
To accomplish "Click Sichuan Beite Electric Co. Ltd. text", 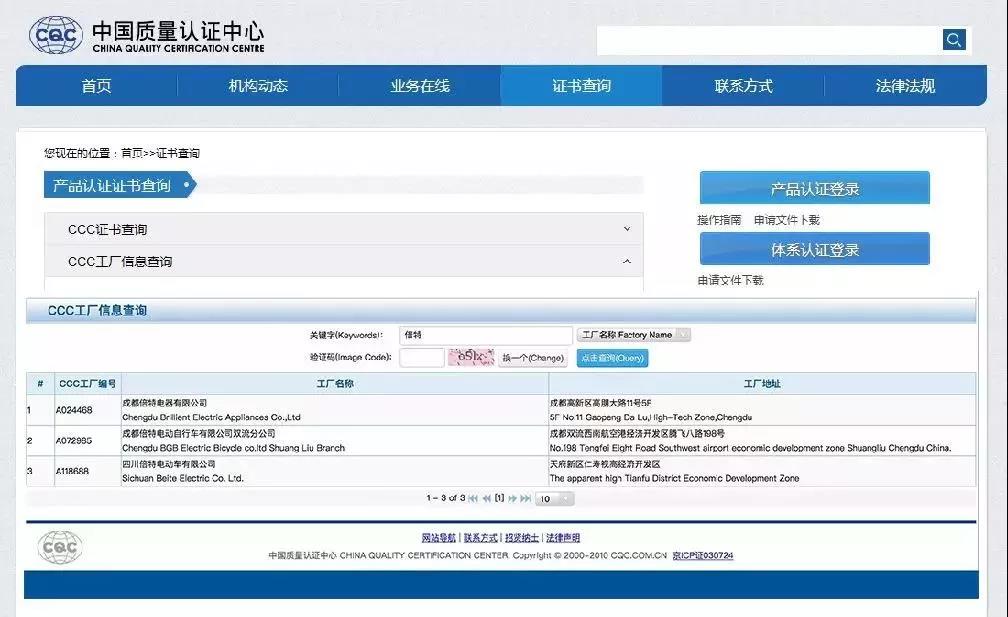I will [183, 478].
